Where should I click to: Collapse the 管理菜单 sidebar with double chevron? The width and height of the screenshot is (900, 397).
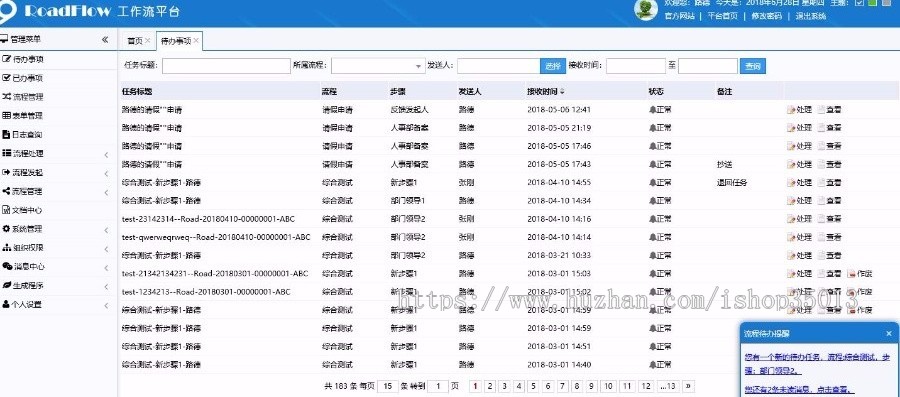105,40
